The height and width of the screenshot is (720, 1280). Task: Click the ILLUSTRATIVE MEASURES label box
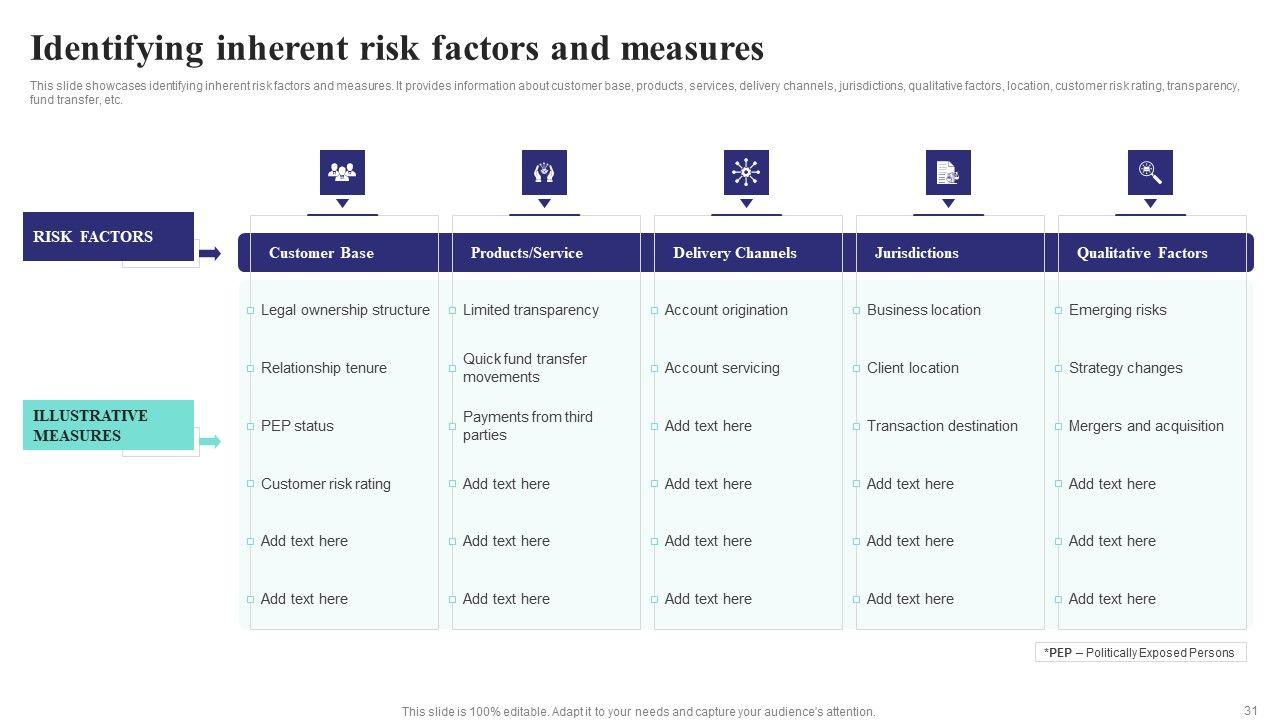[108, 425]
